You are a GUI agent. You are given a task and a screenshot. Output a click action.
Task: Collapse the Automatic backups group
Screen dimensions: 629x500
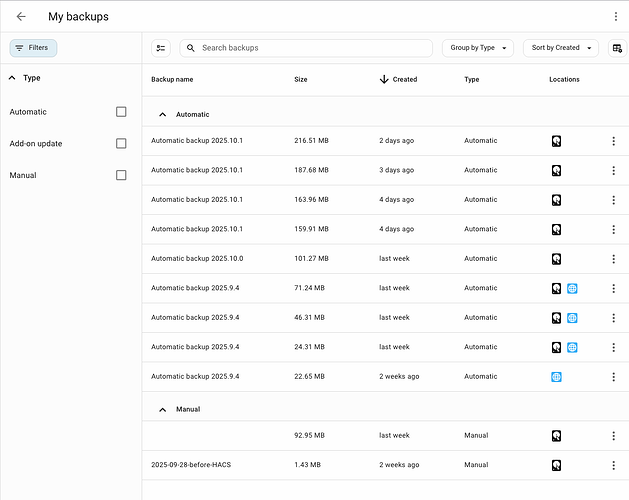pos(163,115)
